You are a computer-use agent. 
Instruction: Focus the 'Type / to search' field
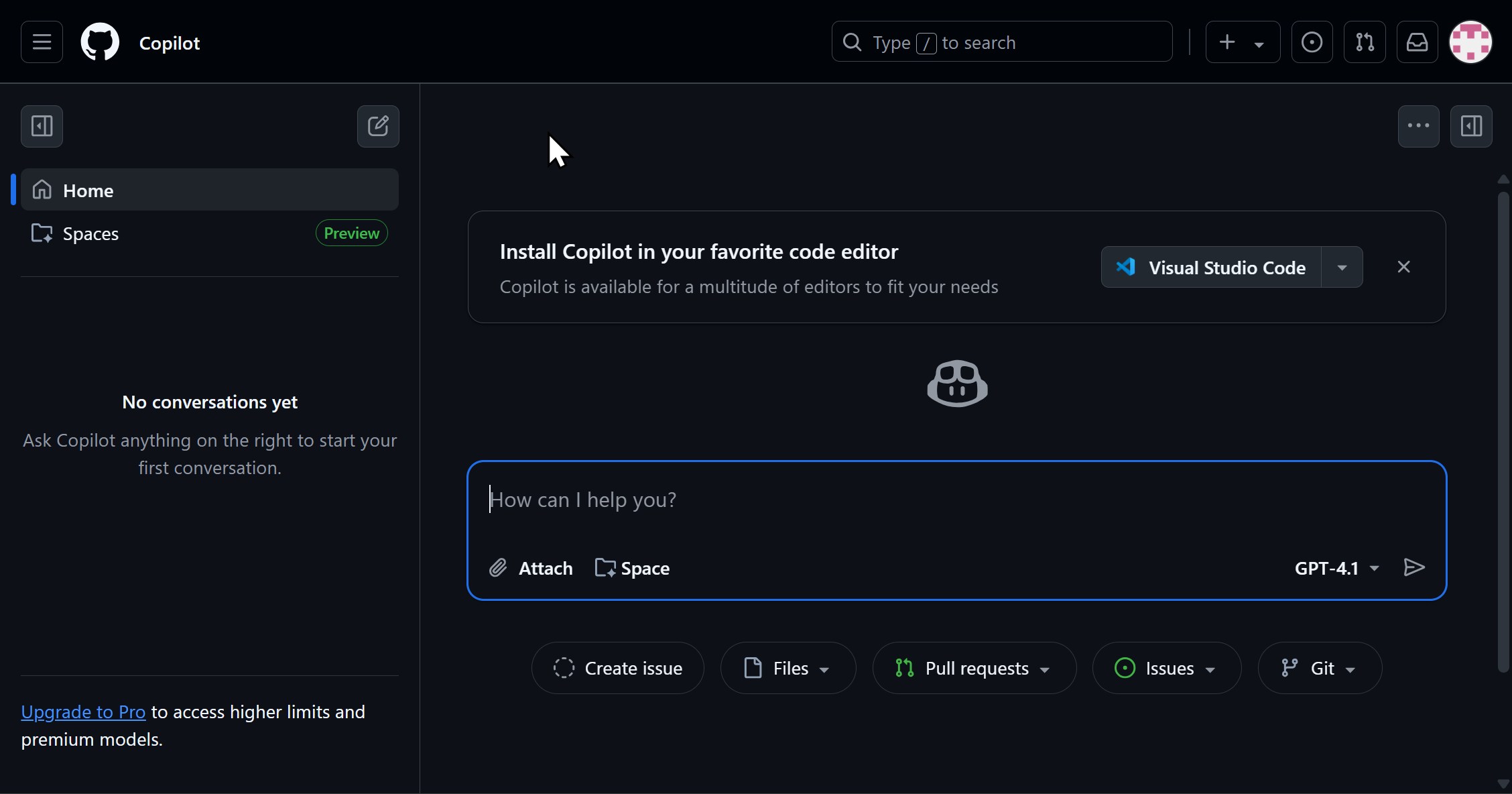tap(1002, 42)
